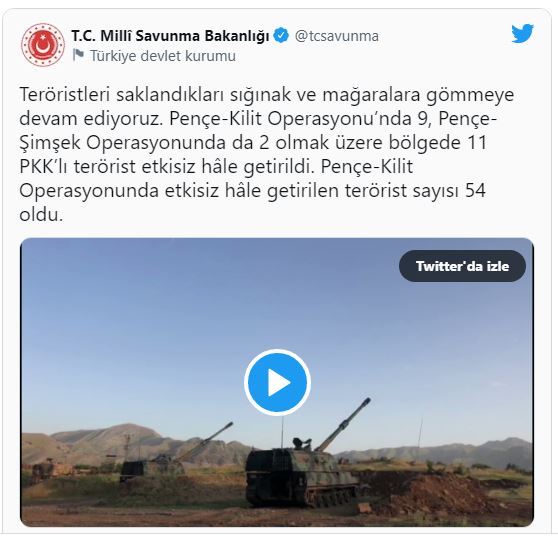Viewport: 558px width, 537px height.
Task: Click the word Teröristleri in the tweet
Action: (x=65, y=95)
